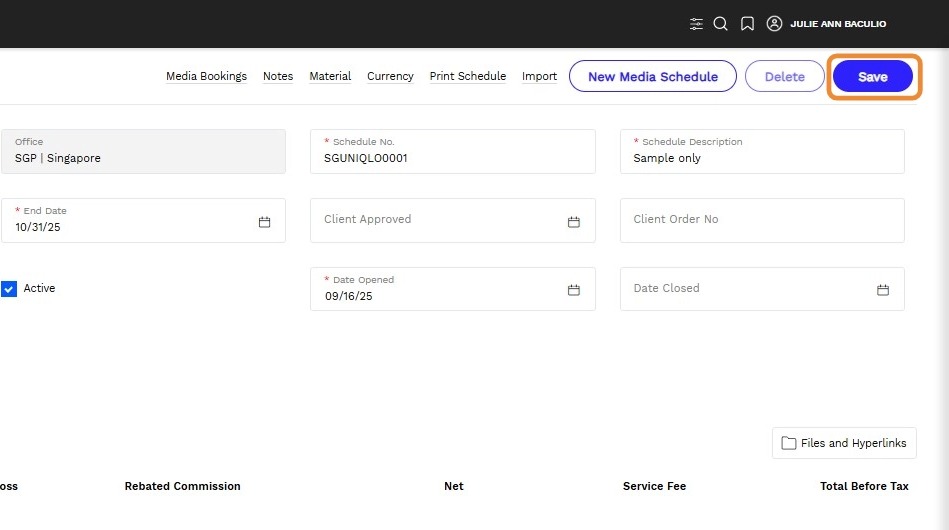Open the Currency option

coord(390,77)
